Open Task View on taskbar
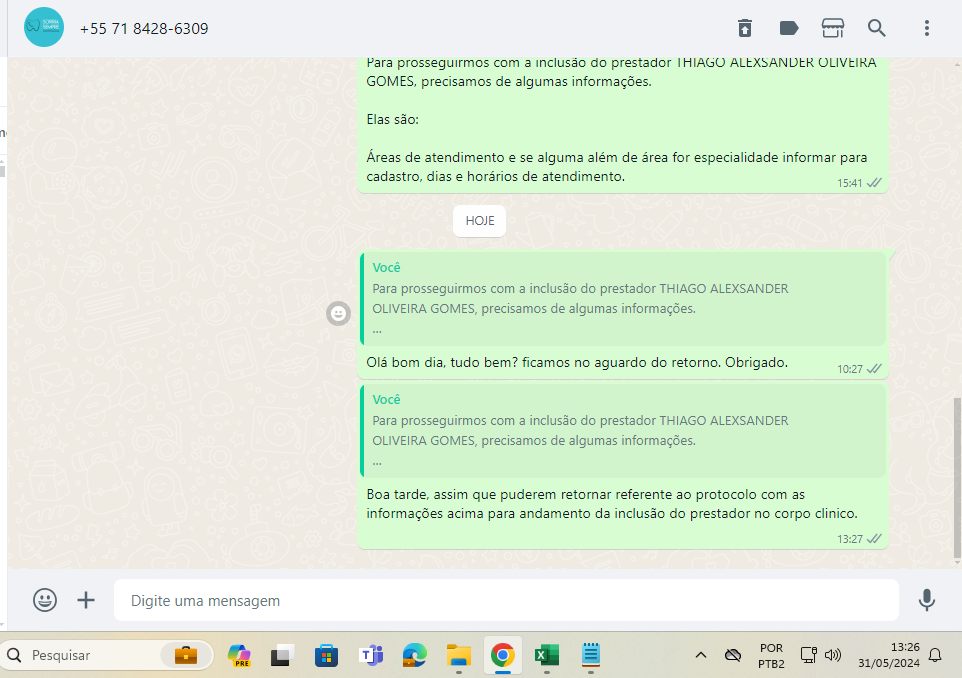 tap(282, 655)
